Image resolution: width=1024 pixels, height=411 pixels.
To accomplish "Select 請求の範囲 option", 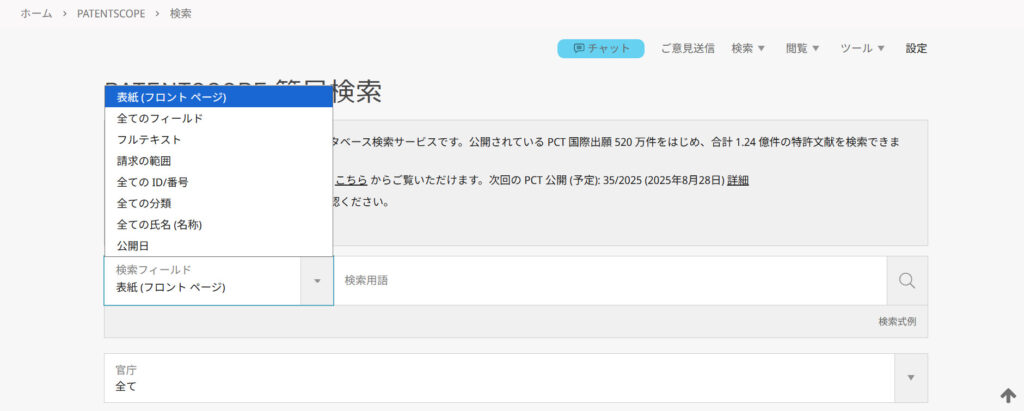I will coord(144,160).
